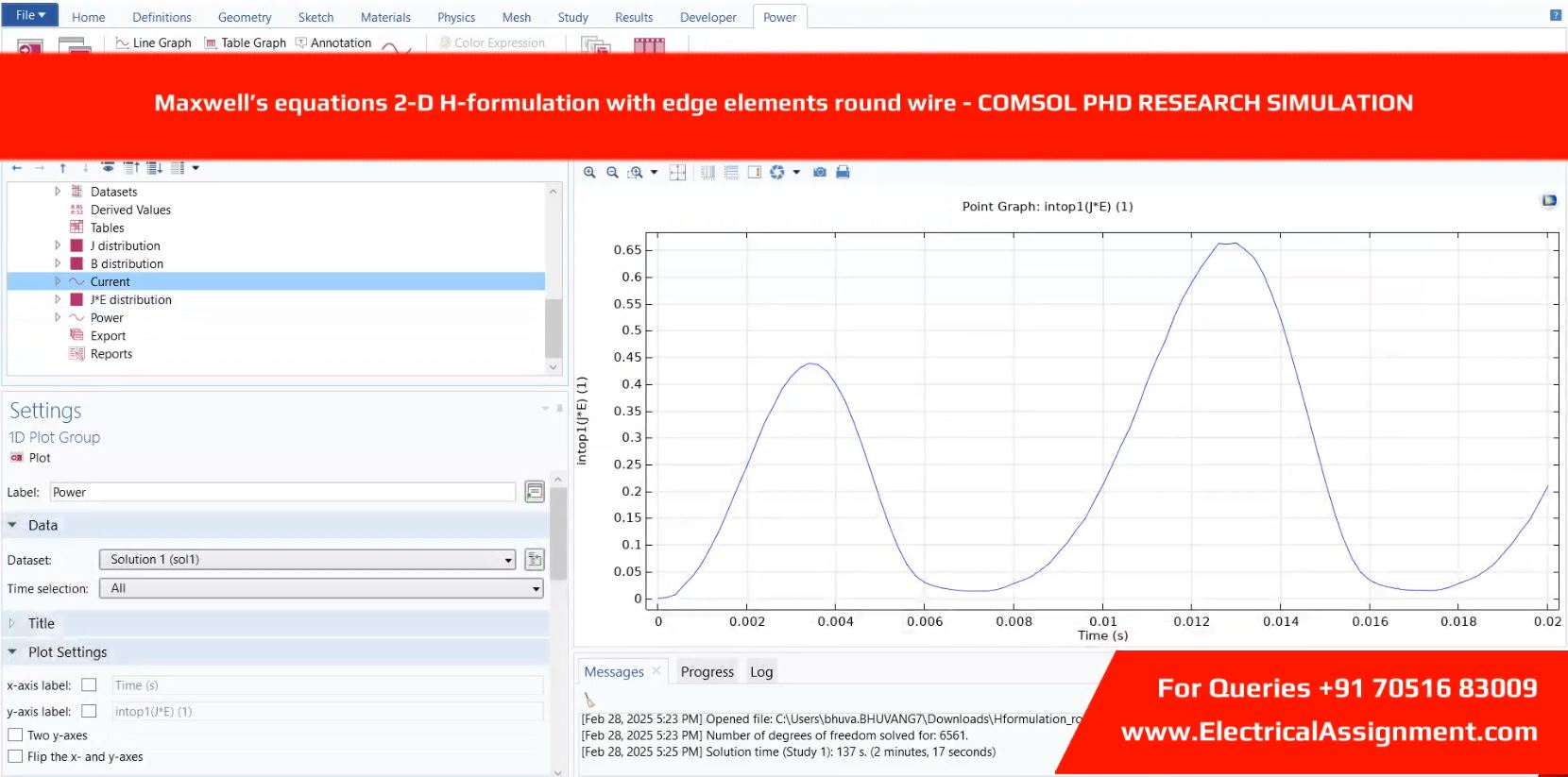The width and height of the screenshot is (1568, 777).
Task: Click the Settings panel vertical scrollbar
Action: (558, 533)
